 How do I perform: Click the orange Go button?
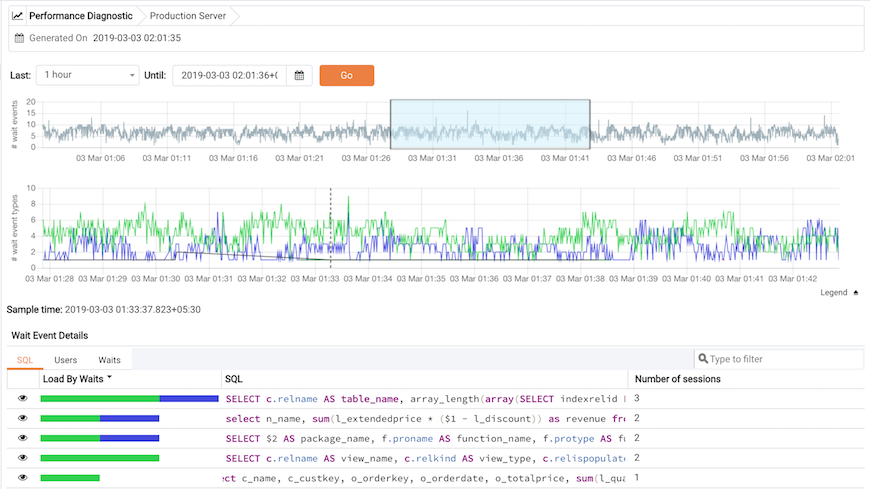tap(347, 75)
